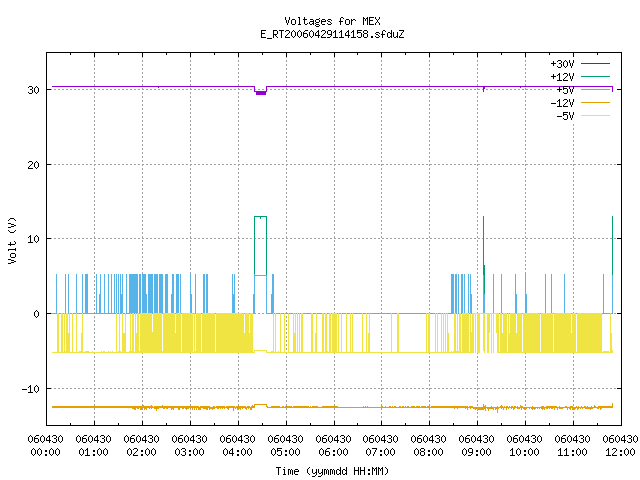Click the y-axis label 'Volt (V)'
Screen dimensions: 640x480
12,240
